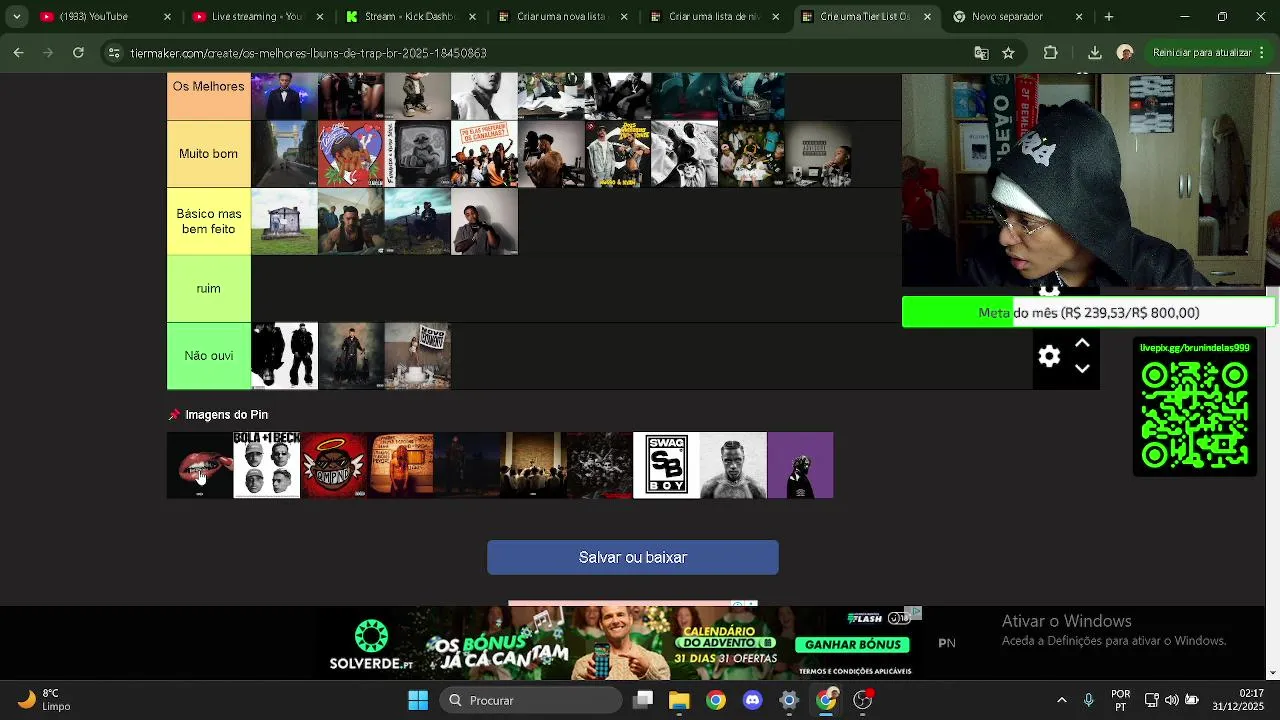Pick the BOLA +1 BECK album cover
The height and width of the screenshot is (720, 1280).
266,465
